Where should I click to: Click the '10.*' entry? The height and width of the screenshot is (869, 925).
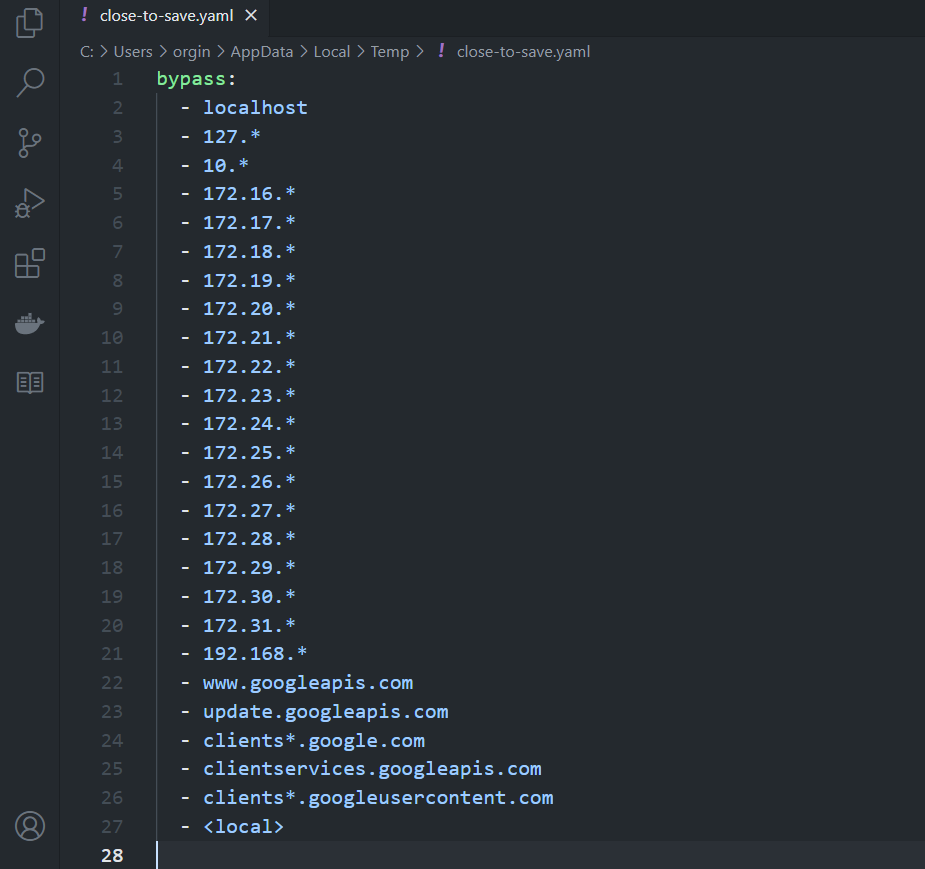[226, 166]
